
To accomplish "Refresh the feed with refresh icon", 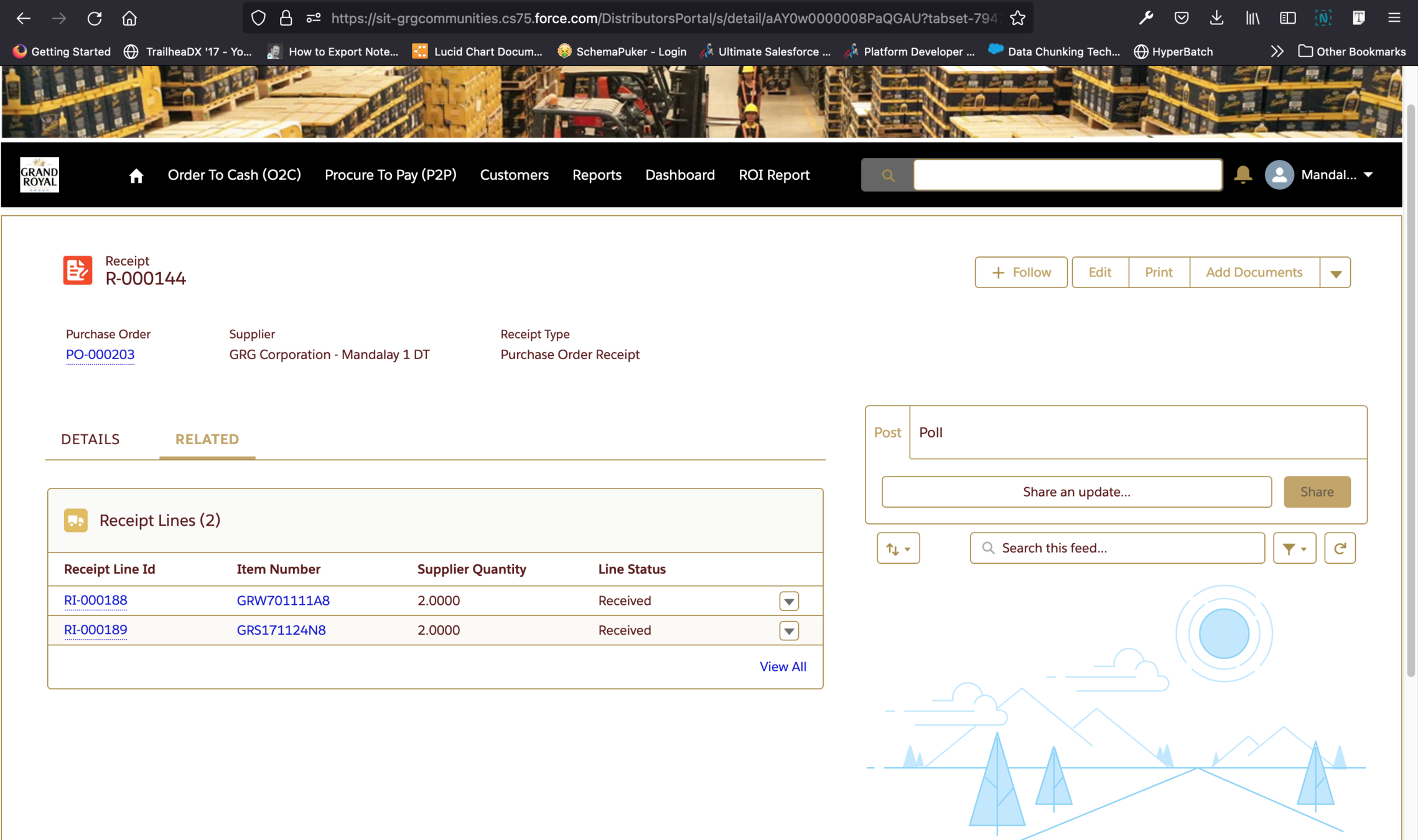I will click(1340, 548).
